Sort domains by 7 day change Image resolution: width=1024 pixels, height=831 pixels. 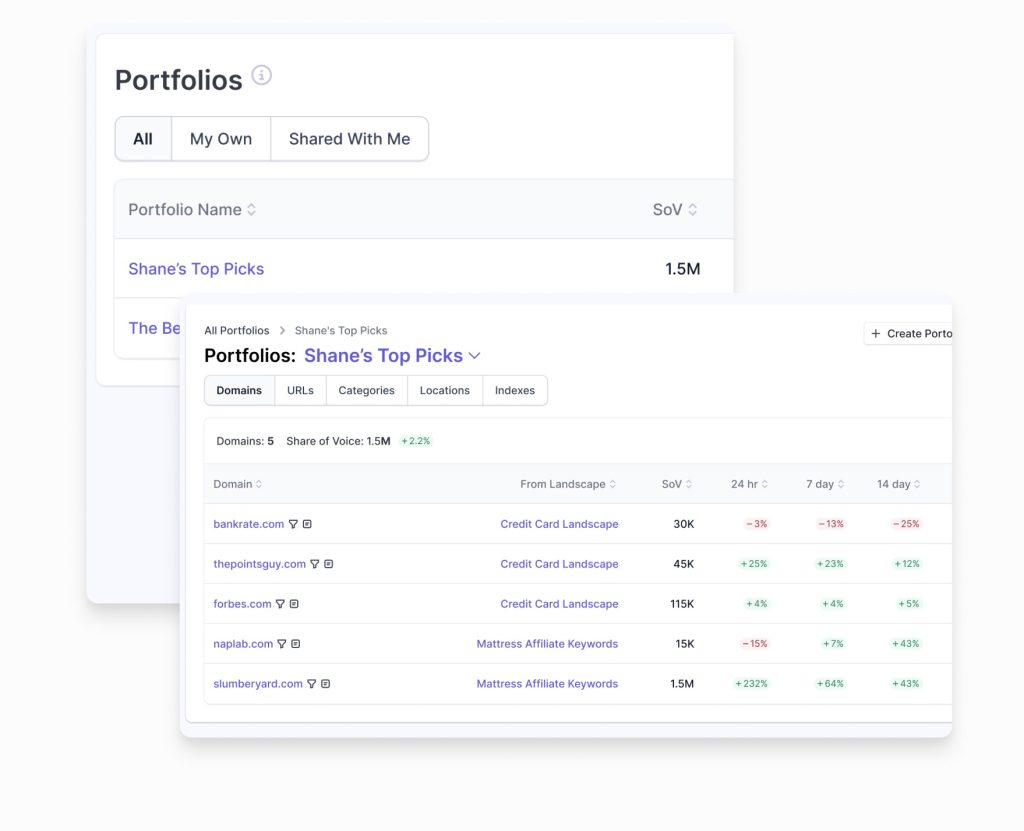pos(825,484)
